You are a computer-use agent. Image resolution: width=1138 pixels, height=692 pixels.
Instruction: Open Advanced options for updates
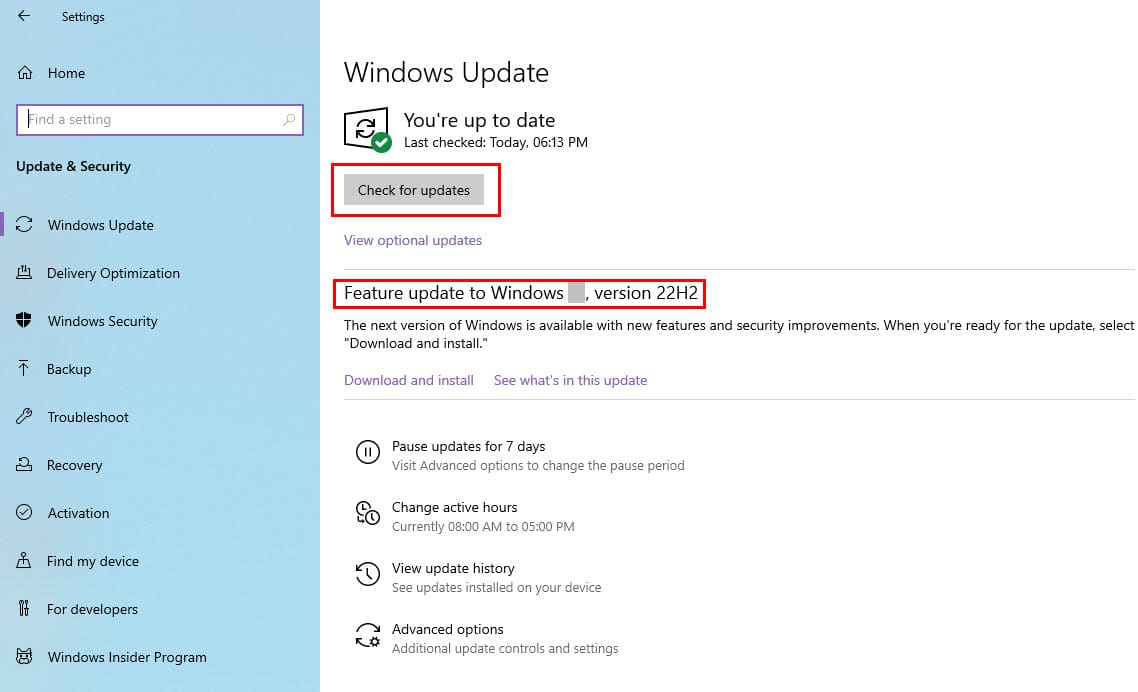[x=447, y=629]
